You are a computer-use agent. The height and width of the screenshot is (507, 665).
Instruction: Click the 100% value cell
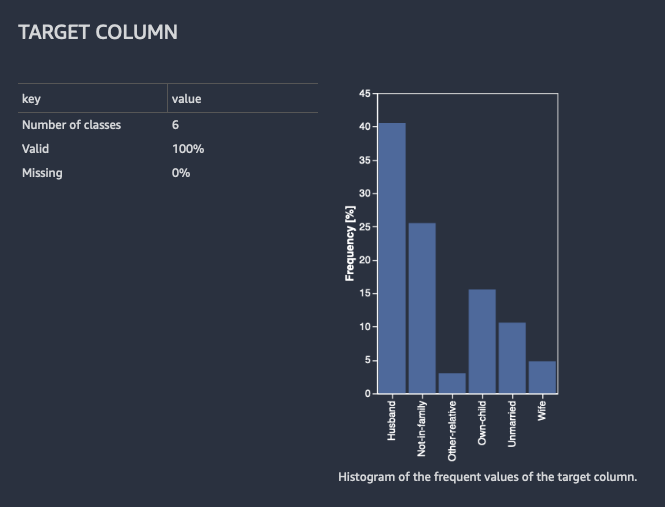[188, 149]
